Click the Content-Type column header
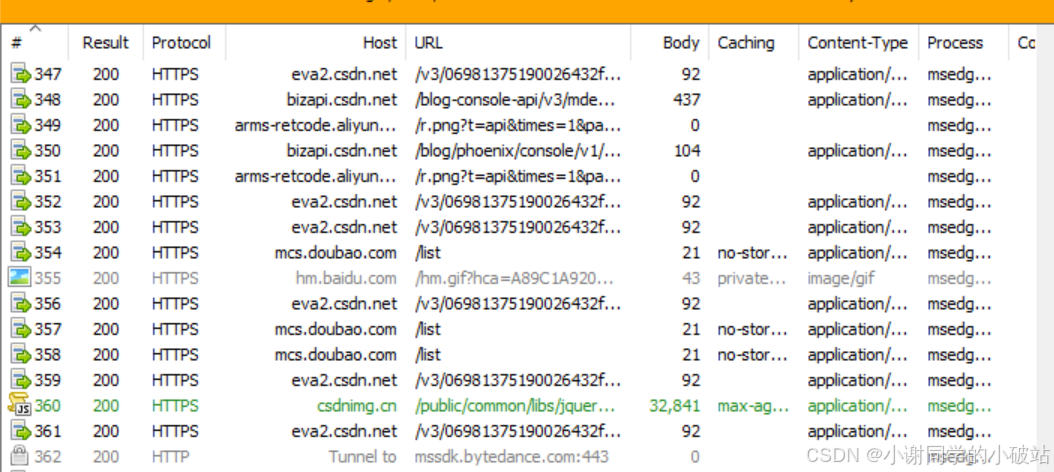The height and width of the screenshot is (472, 1054). click(x=858, y=43)
